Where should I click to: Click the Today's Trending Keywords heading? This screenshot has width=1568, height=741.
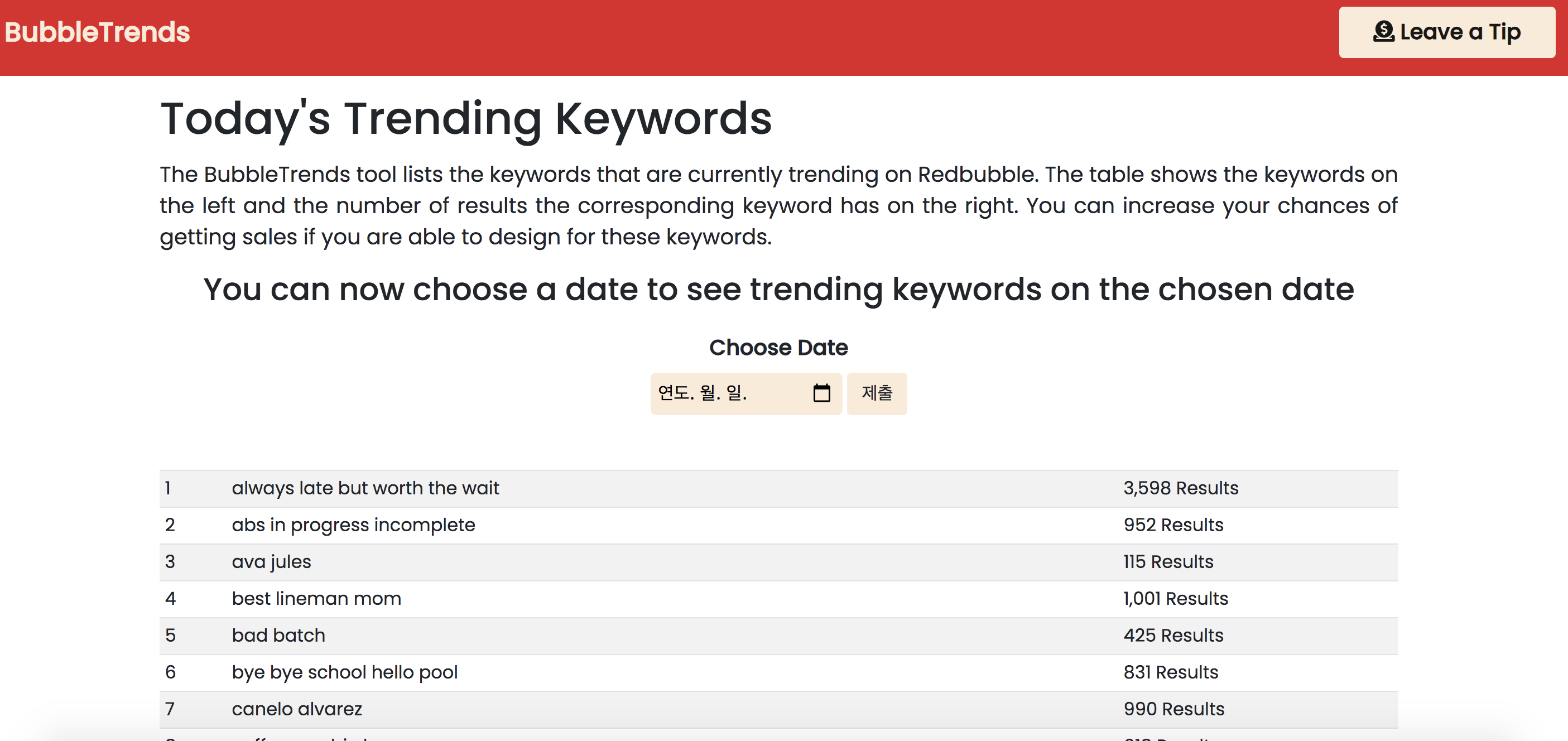click(x=465, y=119)
